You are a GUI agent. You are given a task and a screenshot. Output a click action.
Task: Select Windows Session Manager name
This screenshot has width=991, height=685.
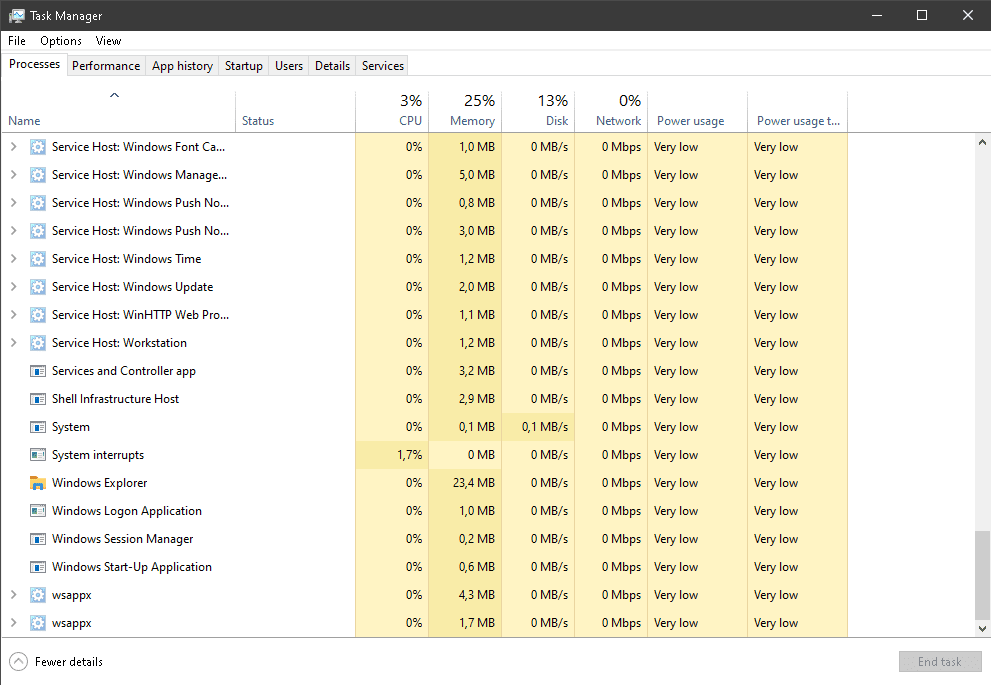(x=123, y=539)
